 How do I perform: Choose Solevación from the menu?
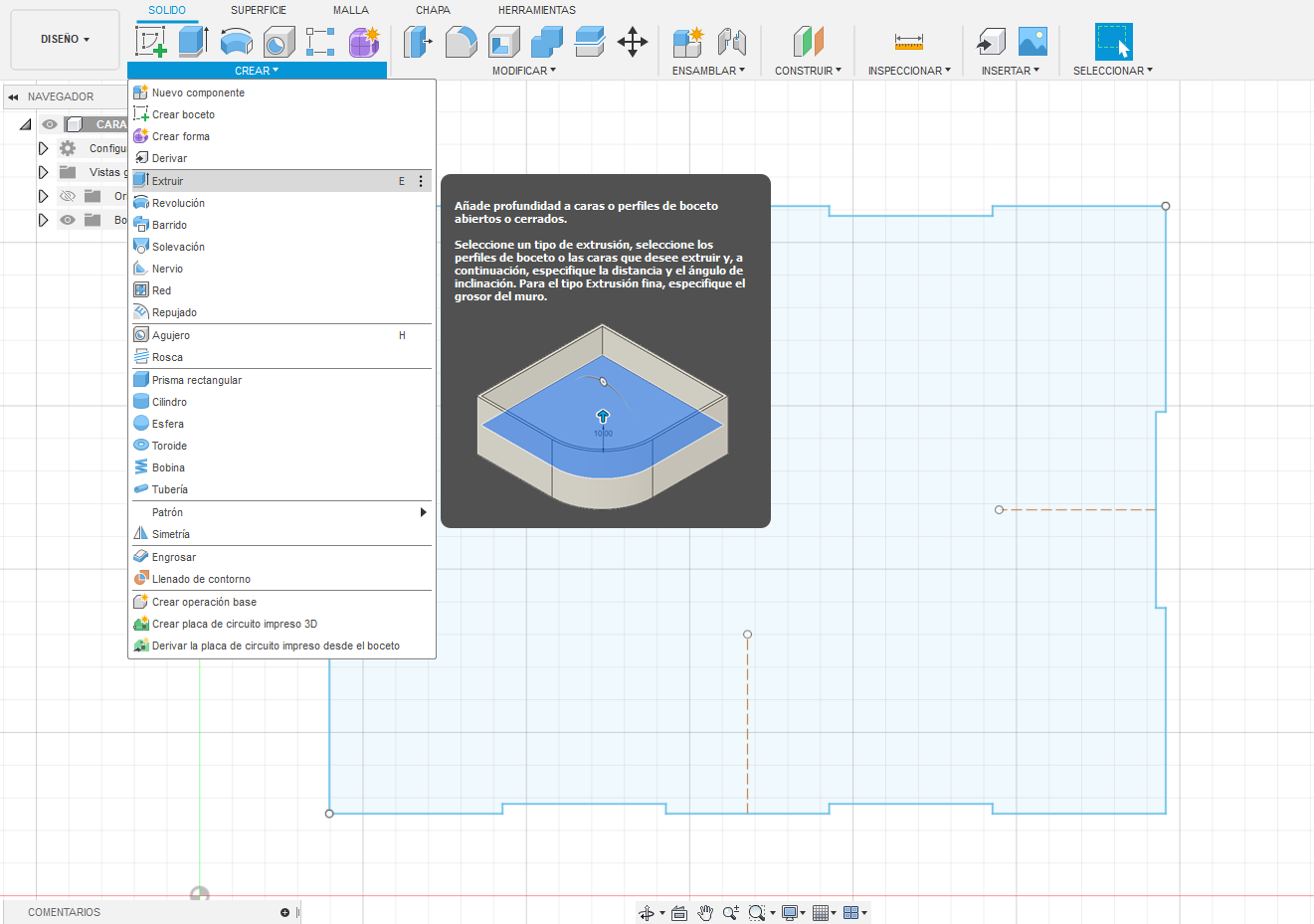click(282, 247)
